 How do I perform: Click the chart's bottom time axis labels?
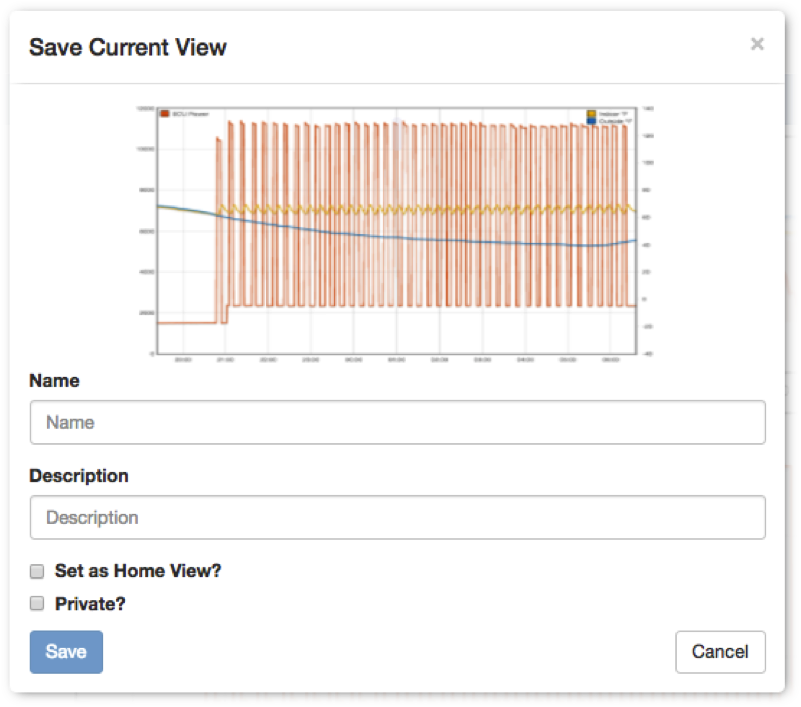point(396,360)
